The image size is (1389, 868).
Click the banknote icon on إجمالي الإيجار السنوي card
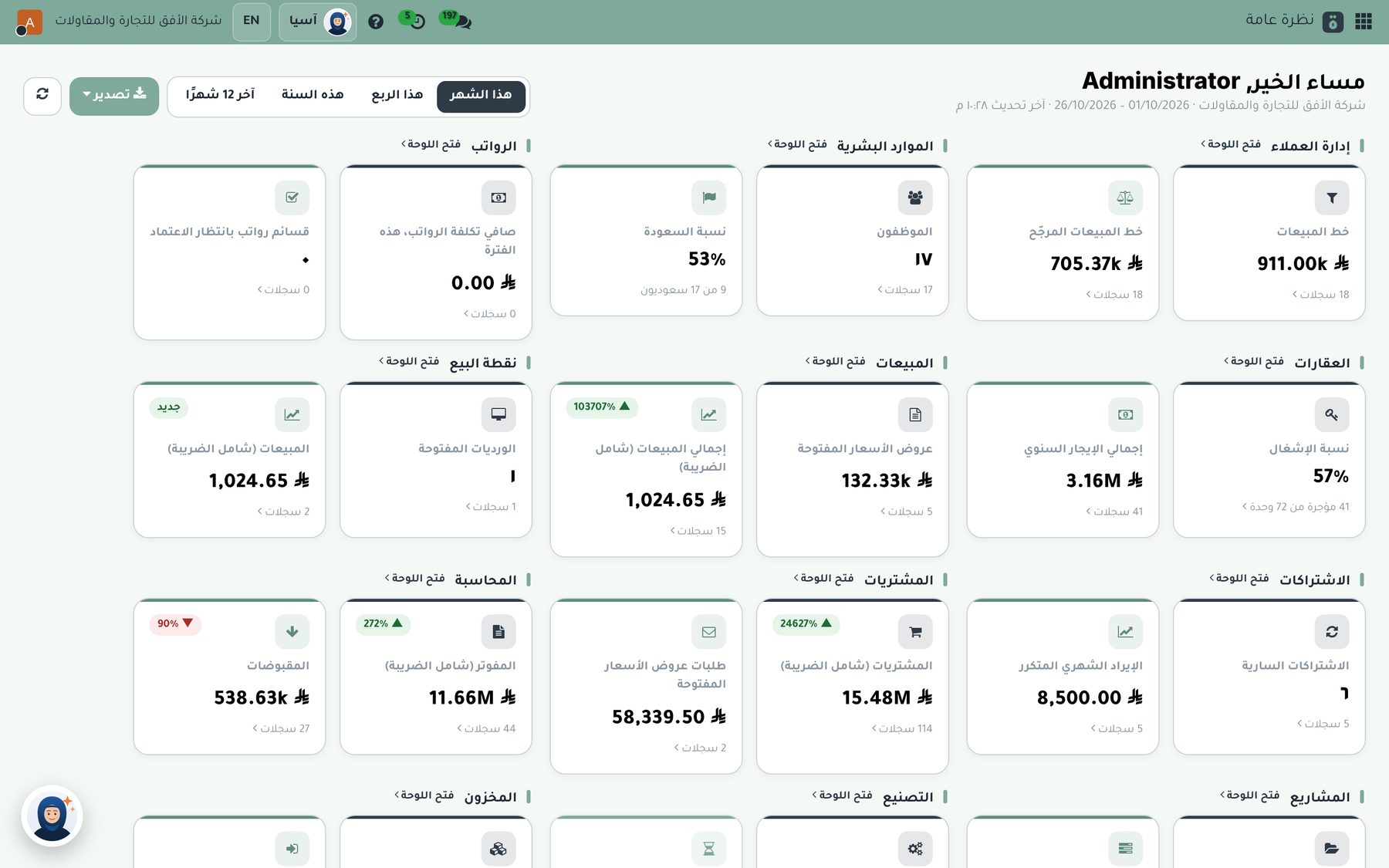point(1125,414)
